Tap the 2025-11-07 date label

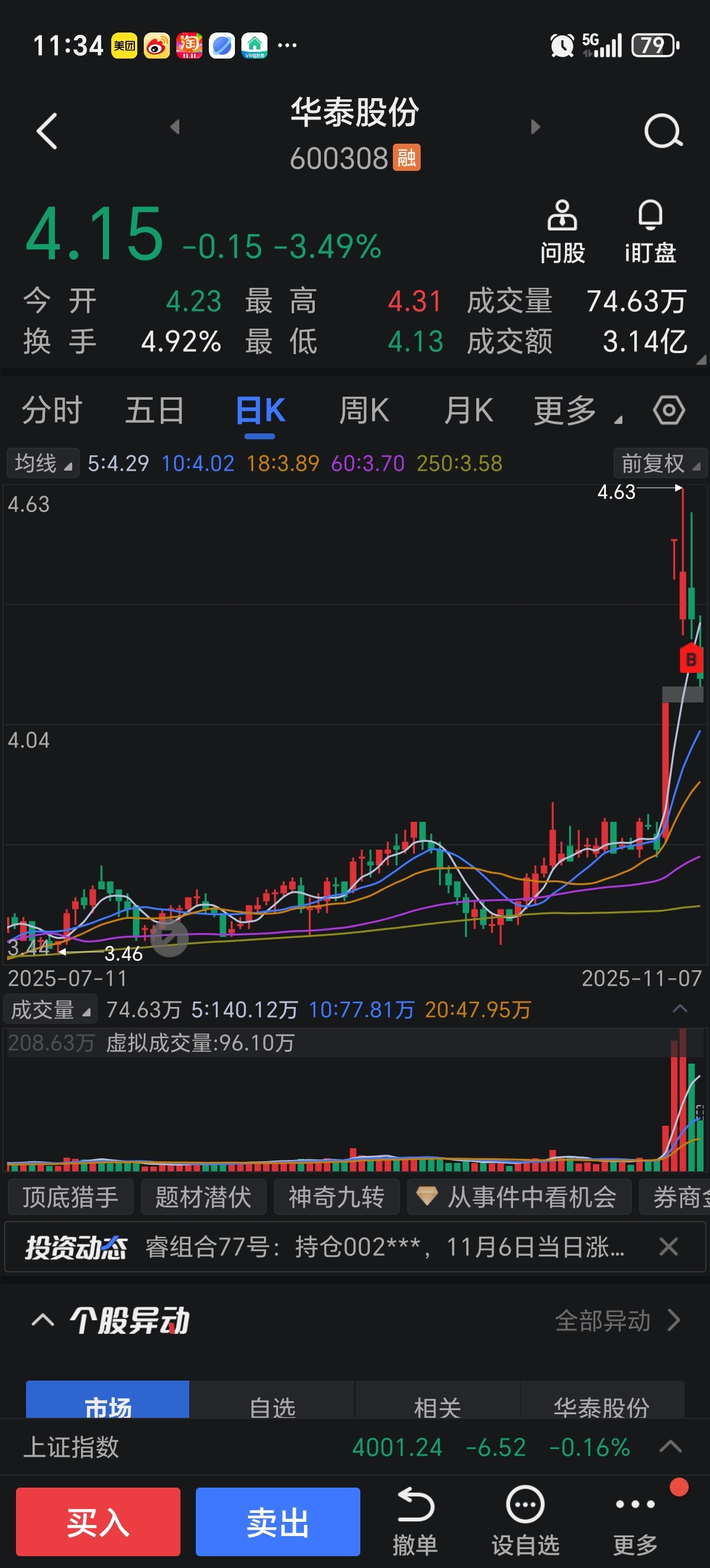pos(641,978)
